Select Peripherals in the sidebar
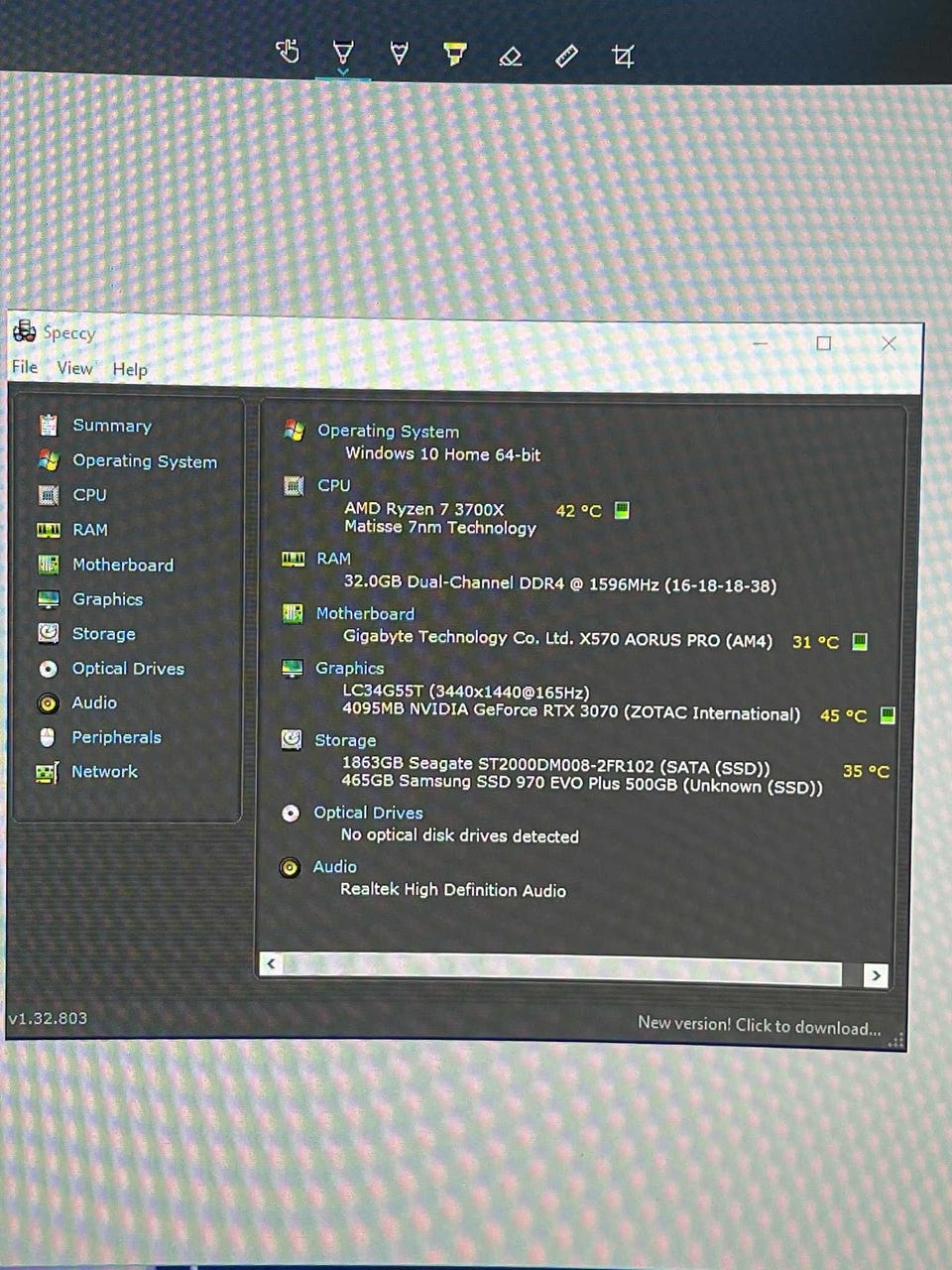952x1270 pixels. click(x=116, y=737)
